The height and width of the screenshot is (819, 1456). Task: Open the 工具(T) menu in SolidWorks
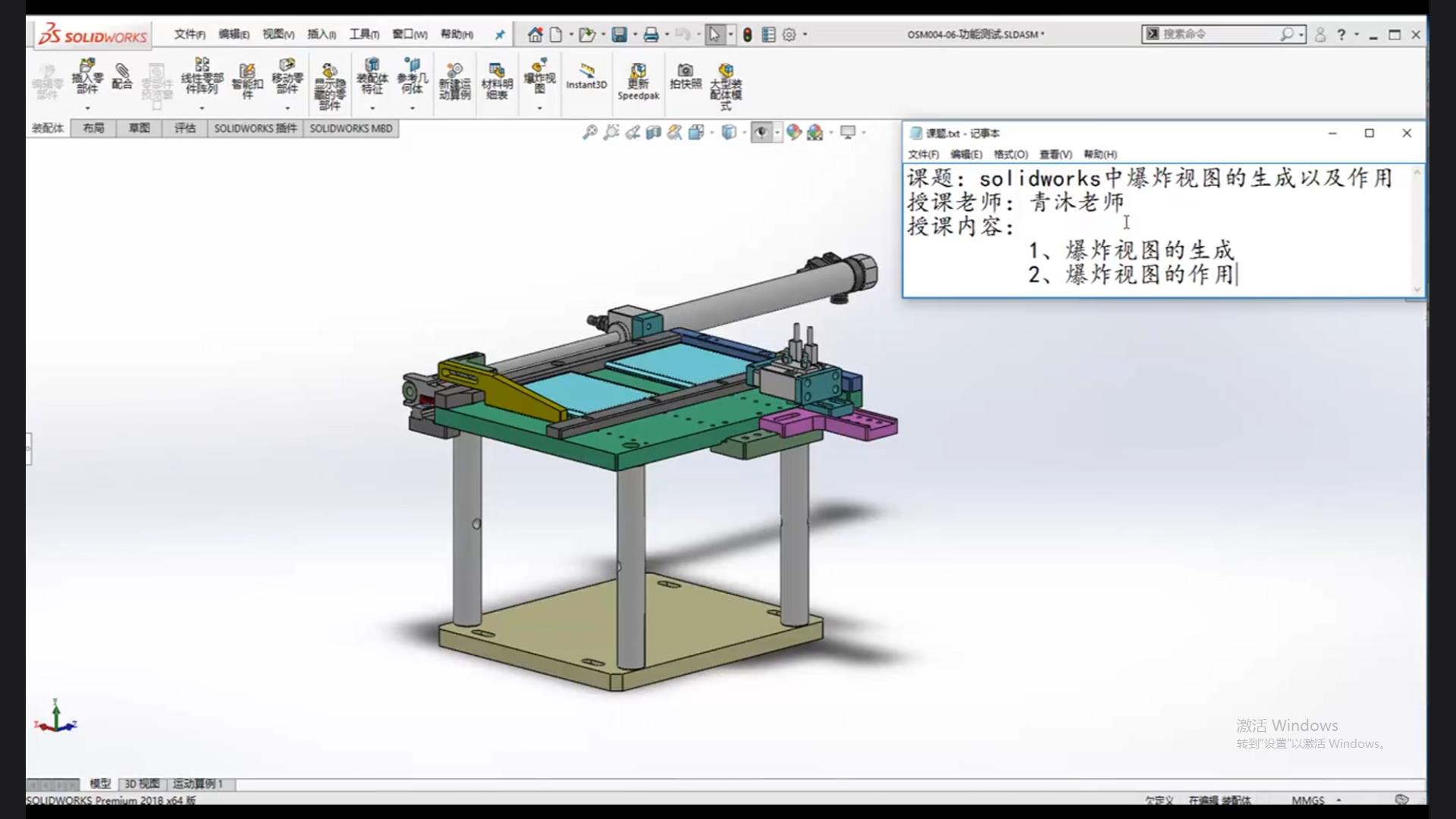click(364, 35)
